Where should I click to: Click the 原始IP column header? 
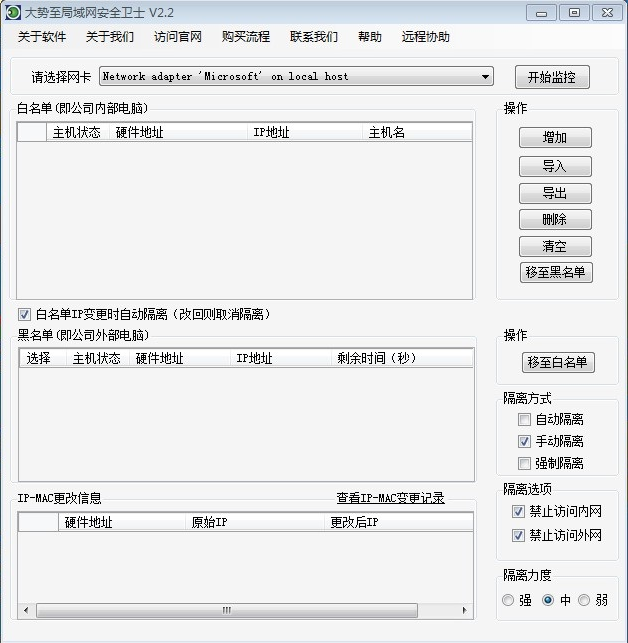255,522
